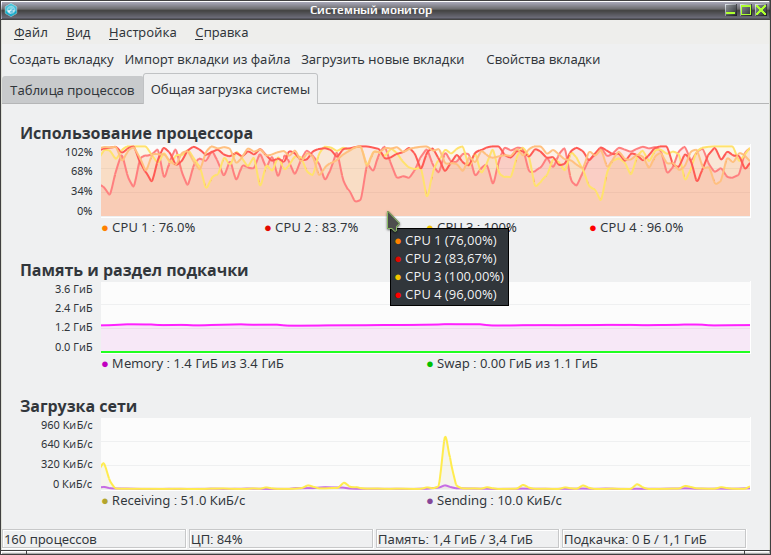Click Создать вкладку toolbar button
The image size is (771, 555).
[61, 59]
